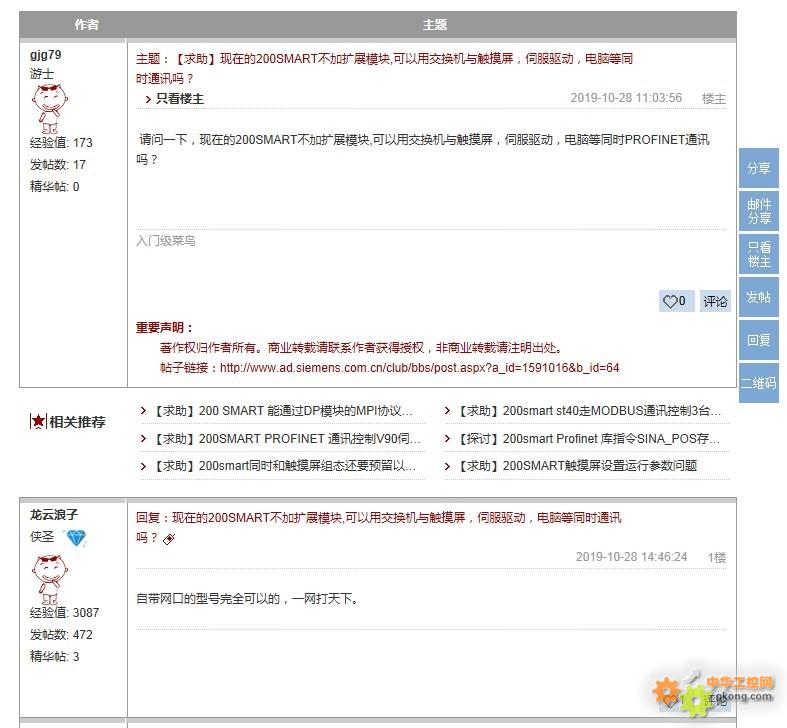The image size is (787, 728).
Task: Click the 发帖 sidebar button
Action: coord(758,297)
